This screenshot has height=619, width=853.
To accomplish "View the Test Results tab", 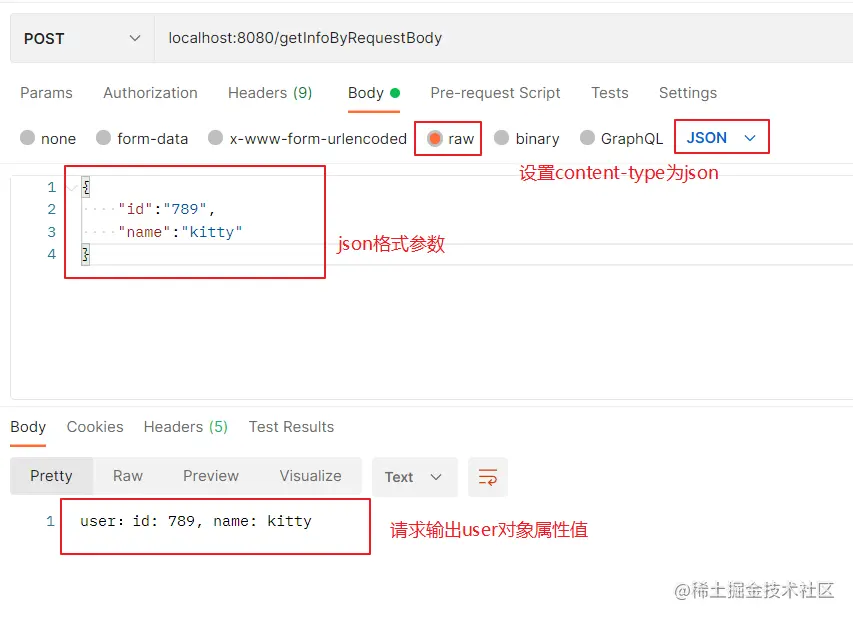I will [291, 427].
